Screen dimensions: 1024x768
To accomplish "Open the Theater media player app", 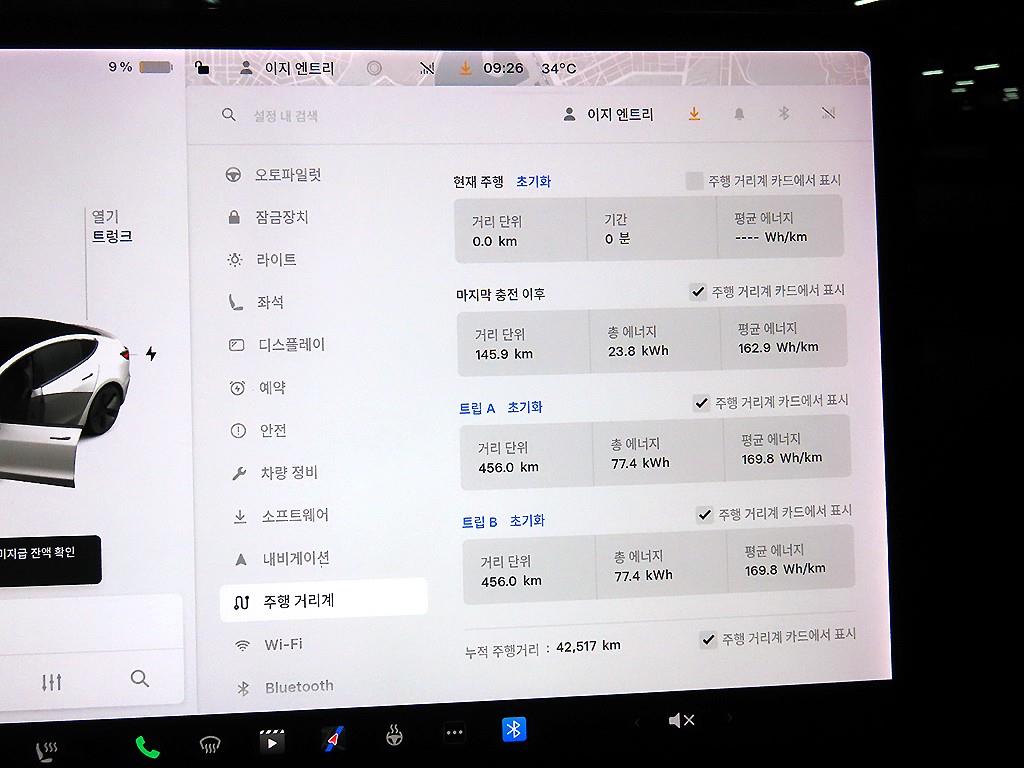I will tap(272, 741).
